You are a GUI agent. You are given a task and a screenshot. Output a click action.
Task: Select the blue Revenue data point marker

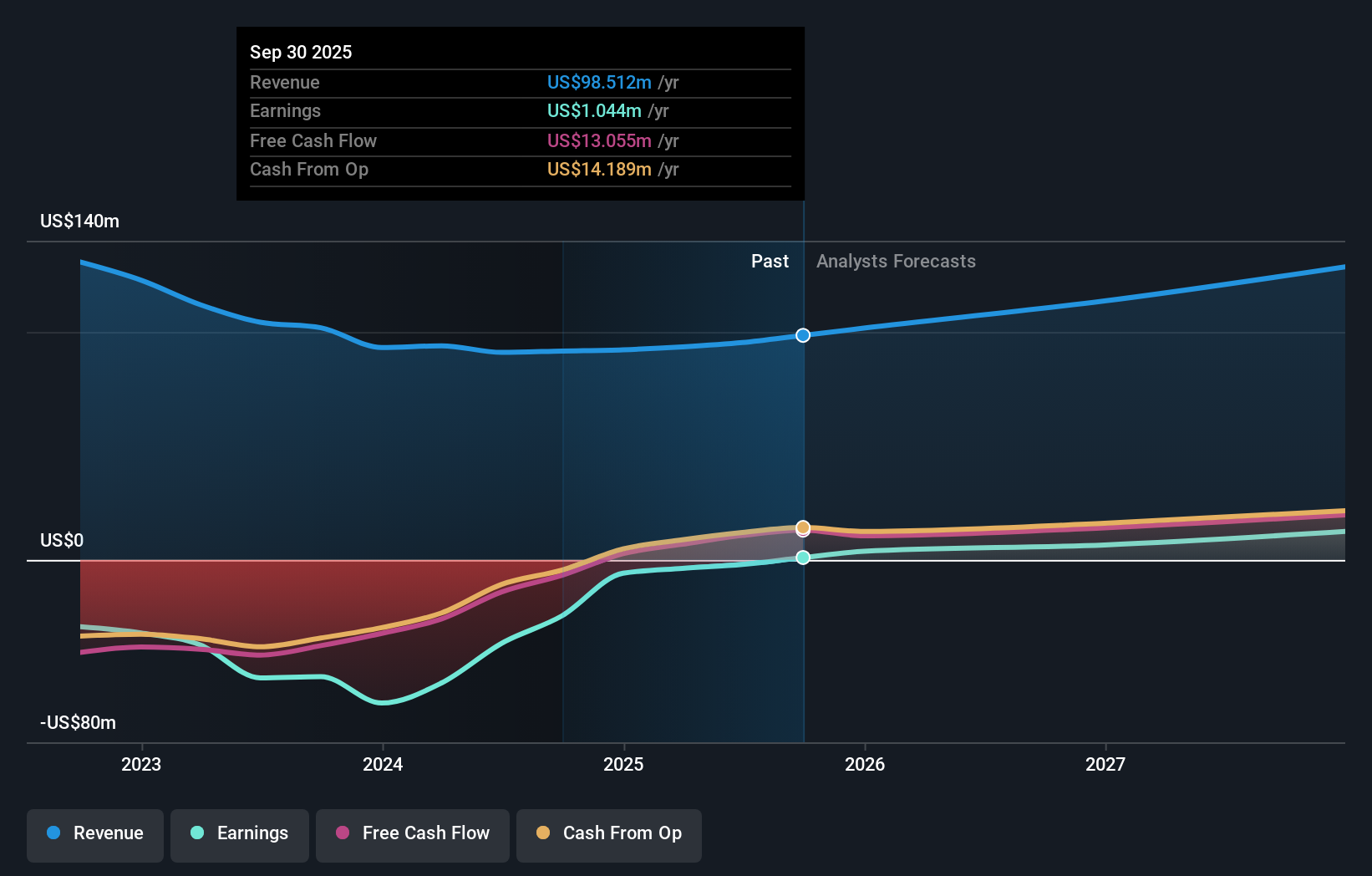pyautogui.click(x=803, y=335)
